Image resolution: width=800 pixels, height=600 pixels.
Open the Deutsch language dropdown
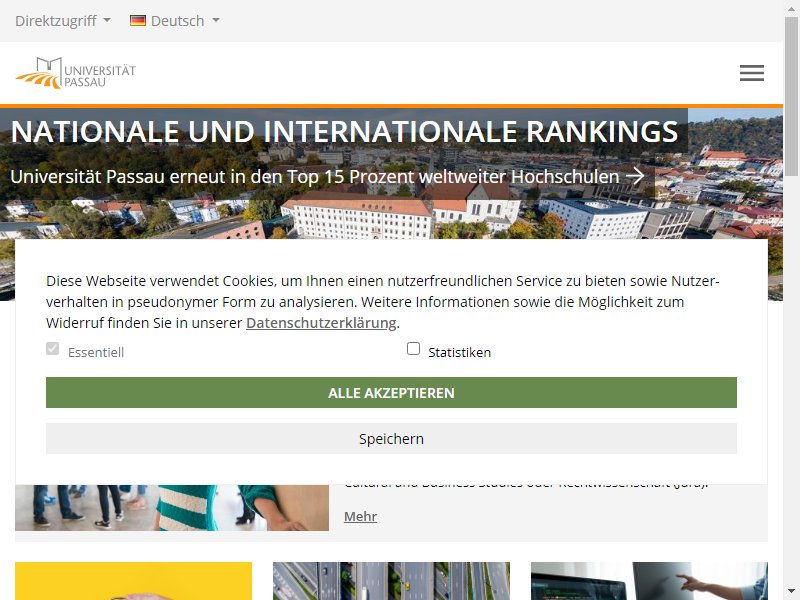coord(175,21)
